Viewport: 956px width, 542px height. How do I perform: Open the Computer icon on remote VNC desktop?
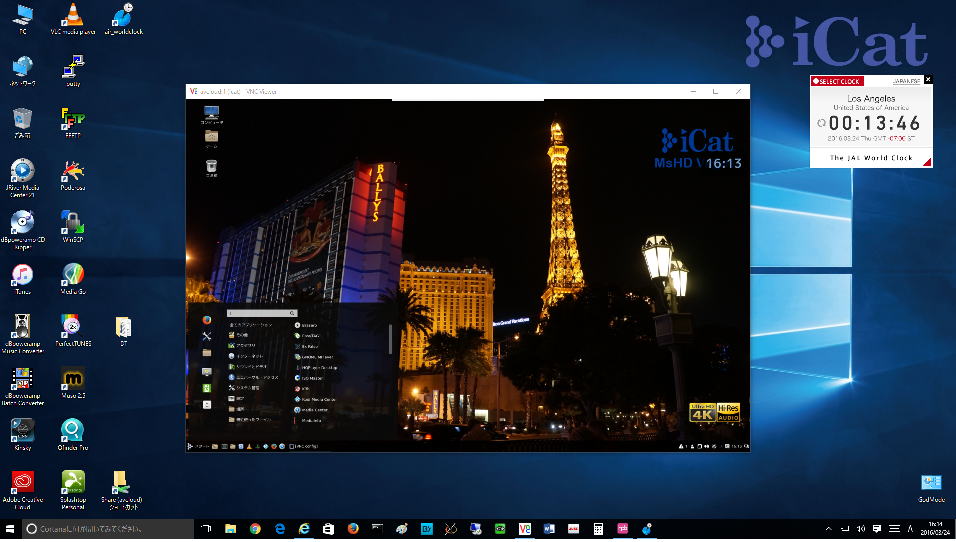point(212,114)
